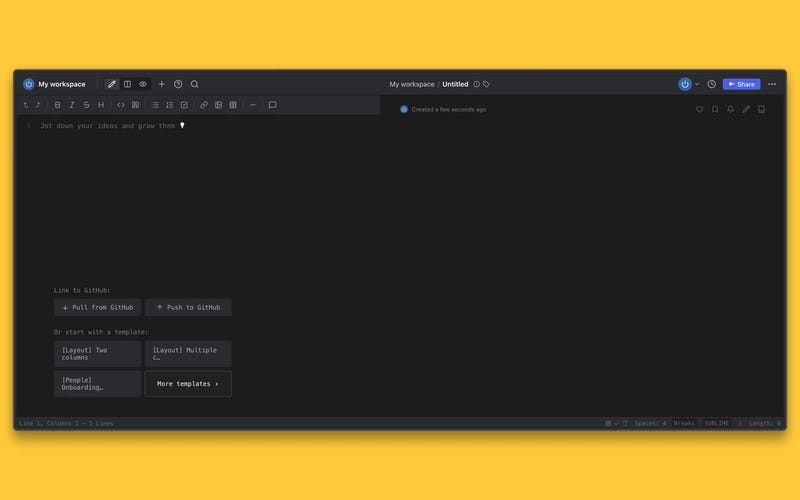Insert a horizontal rule
Viewport: 800px width, 500px height.
pyautogui.click(x=253, y=105)
